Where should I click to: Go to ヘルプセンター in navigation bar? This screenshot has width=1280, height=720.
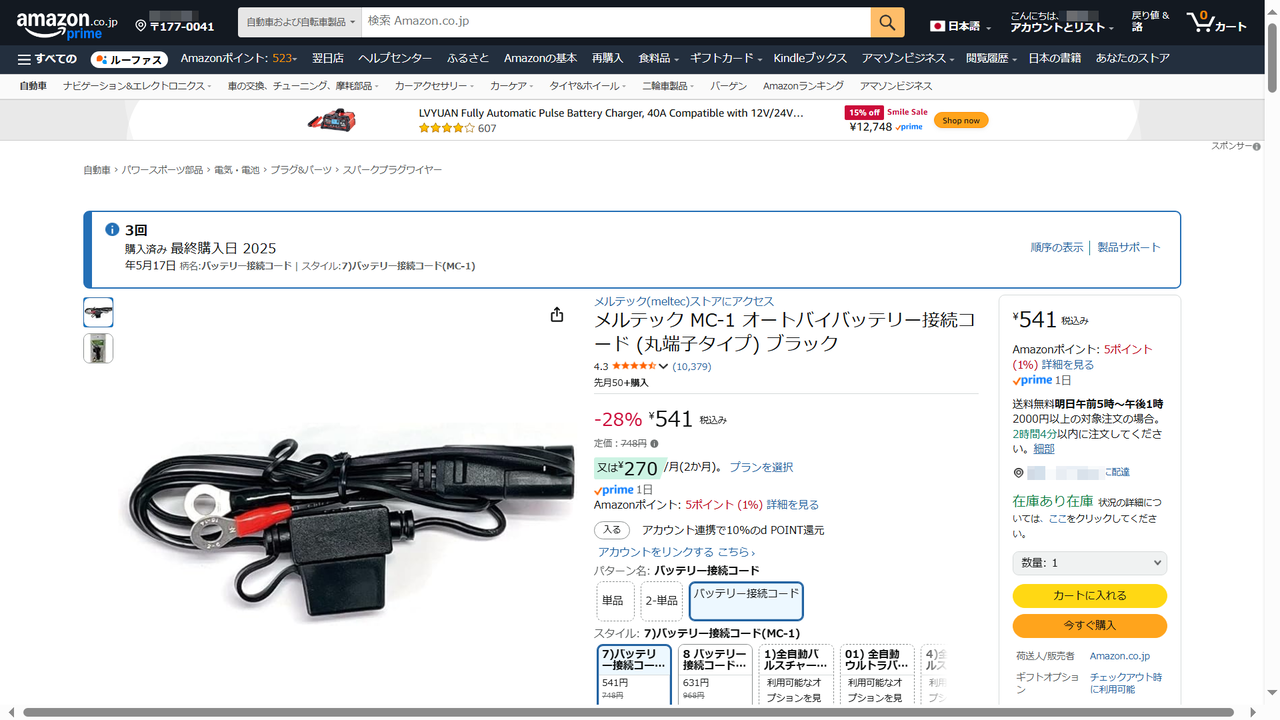coord(395,59)
